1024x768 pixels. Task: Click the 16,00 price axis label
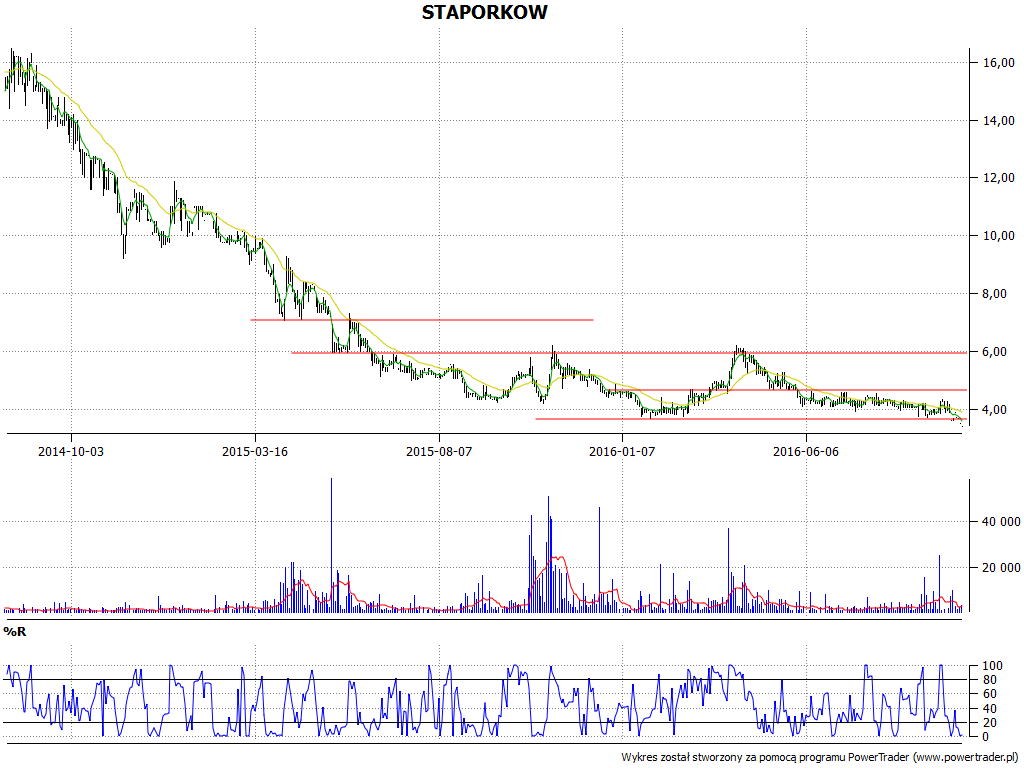tap(999, 63)
